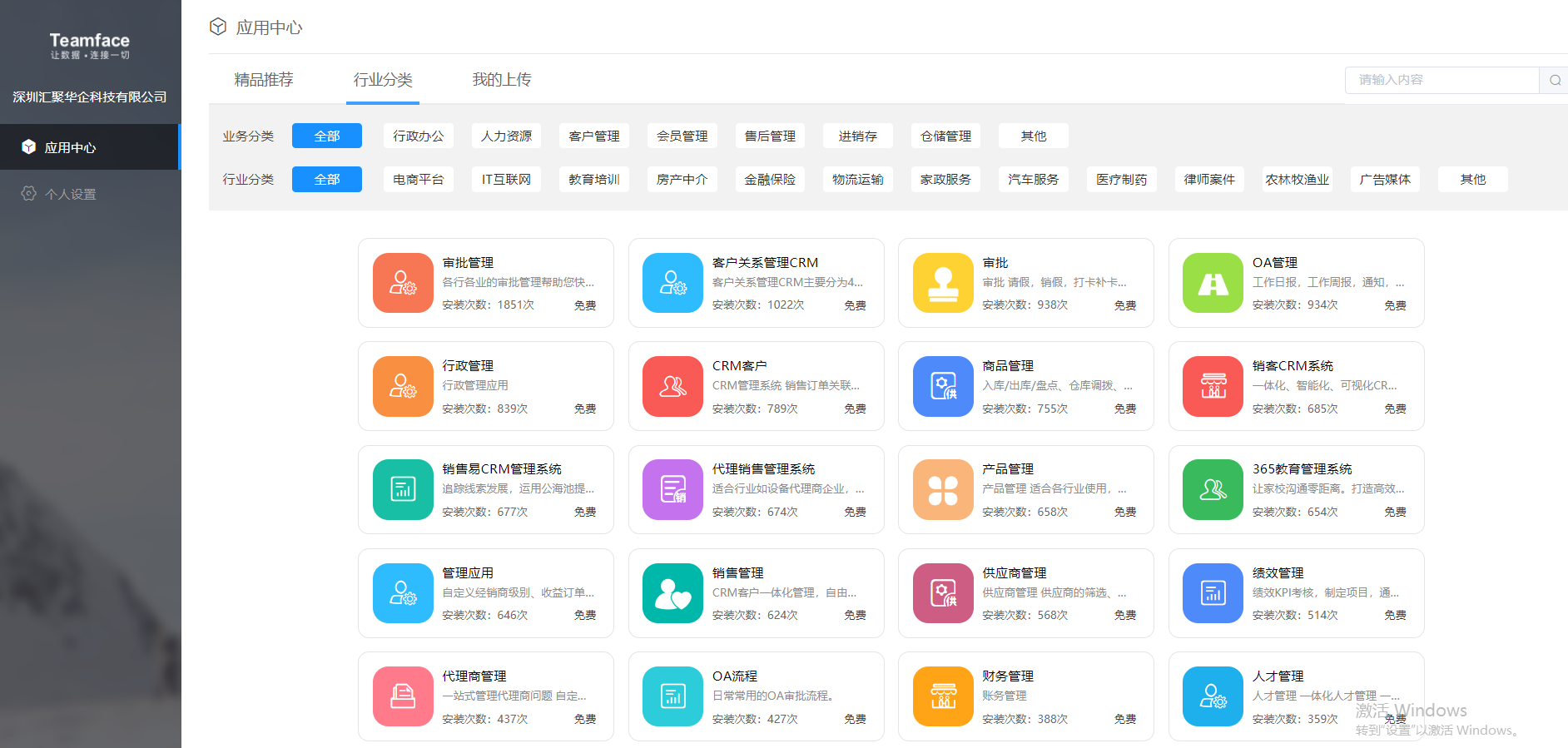The height and width of the screenshot is (748, 1568).
Task: Open the 我的上传 tab
Action: coord(501,80)
